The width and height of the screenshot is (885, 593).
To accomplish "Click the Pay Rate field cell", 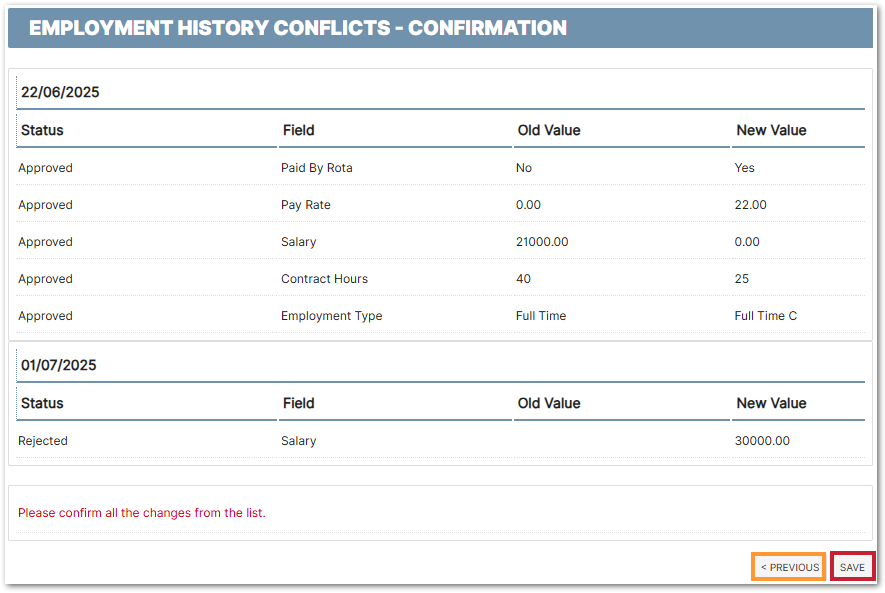I will click(x=306, y=205).
